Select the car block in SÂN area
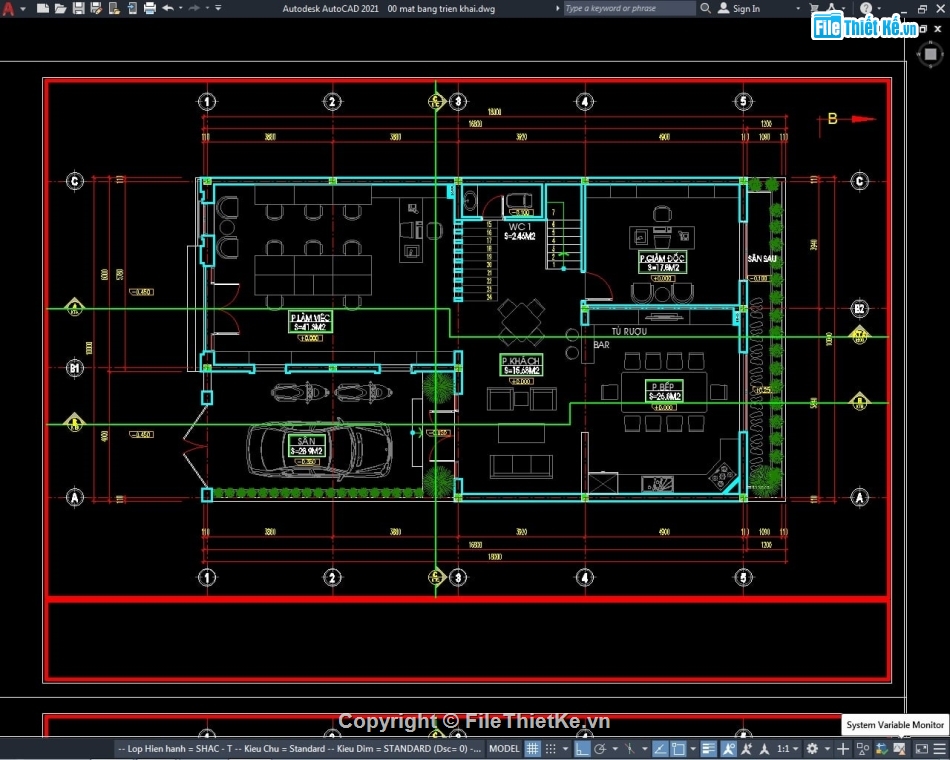The width and height of the screenshot is (950, 760). coord(319,449)
